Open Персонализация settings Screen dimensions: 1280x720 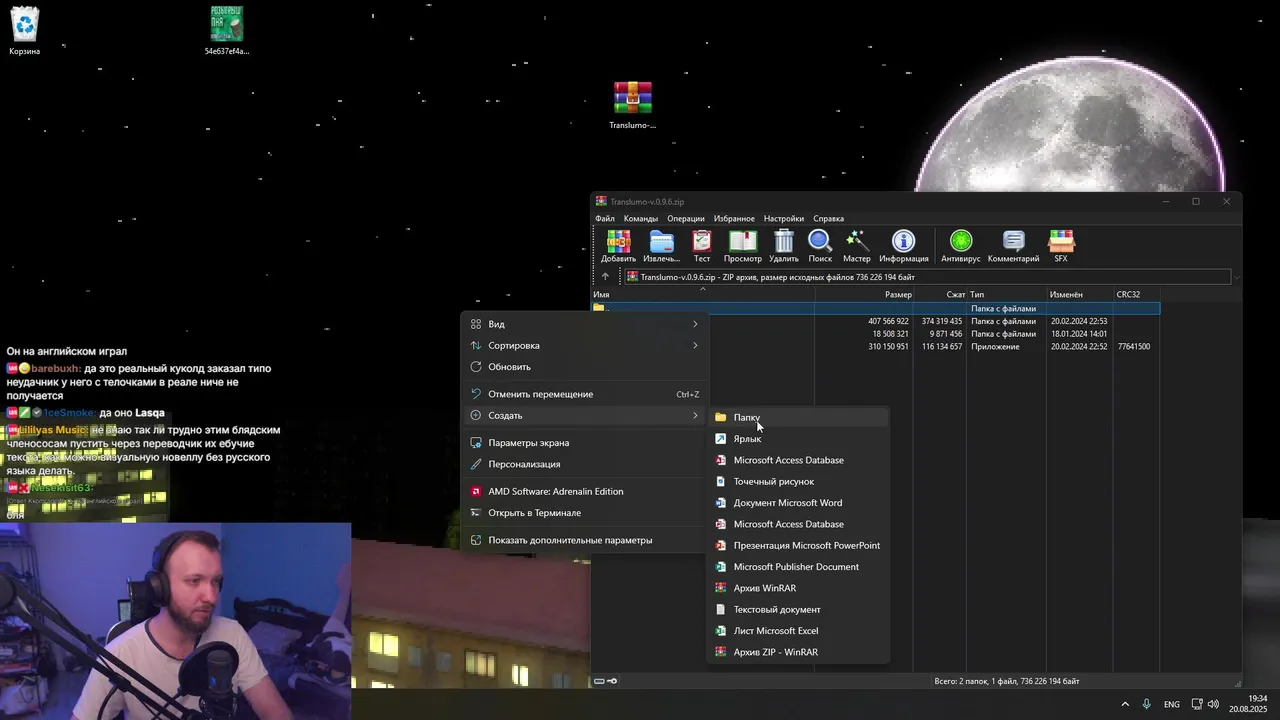(585, 464)
